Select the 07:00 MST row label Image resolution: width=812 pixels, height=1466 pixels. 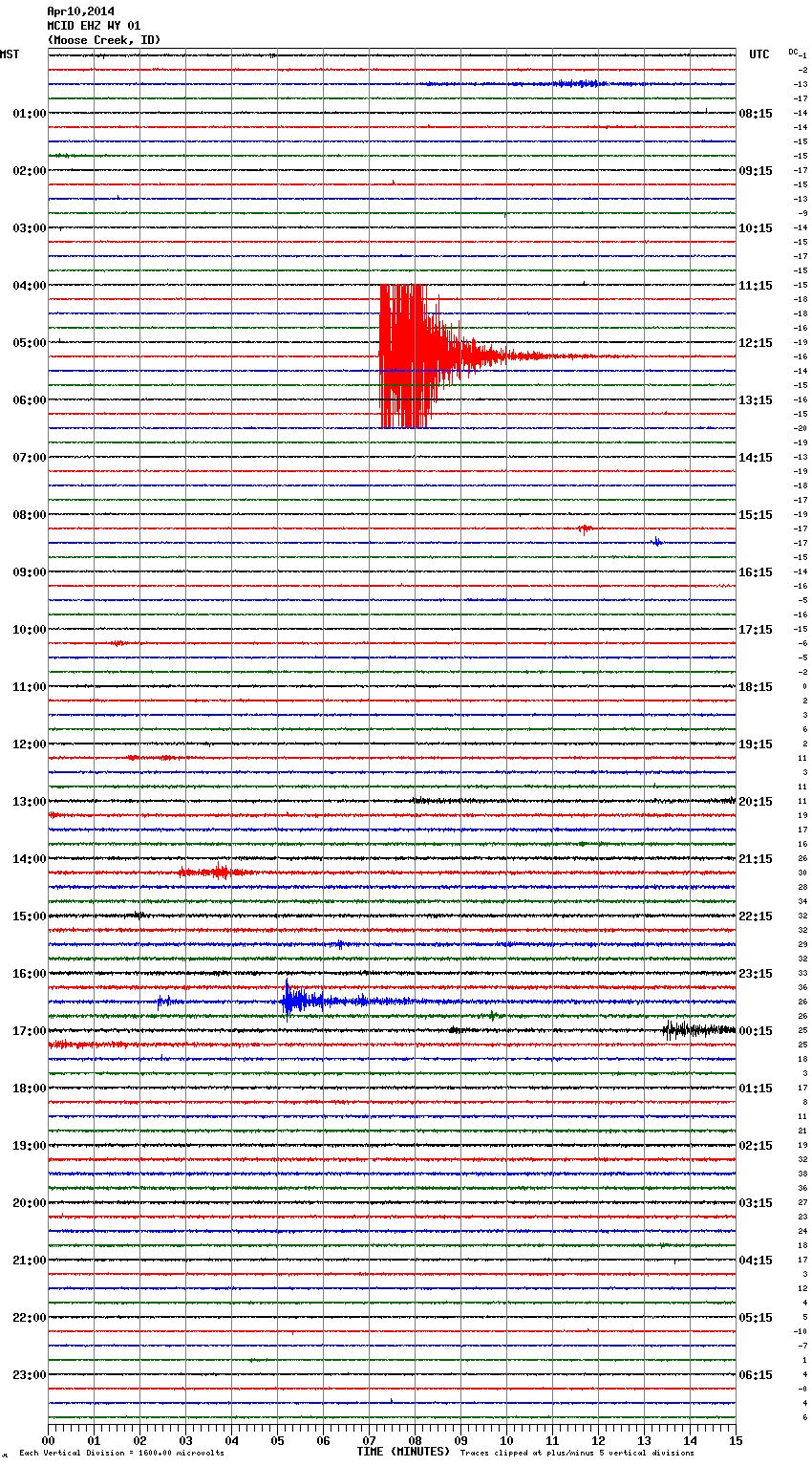tap(29, 458)
